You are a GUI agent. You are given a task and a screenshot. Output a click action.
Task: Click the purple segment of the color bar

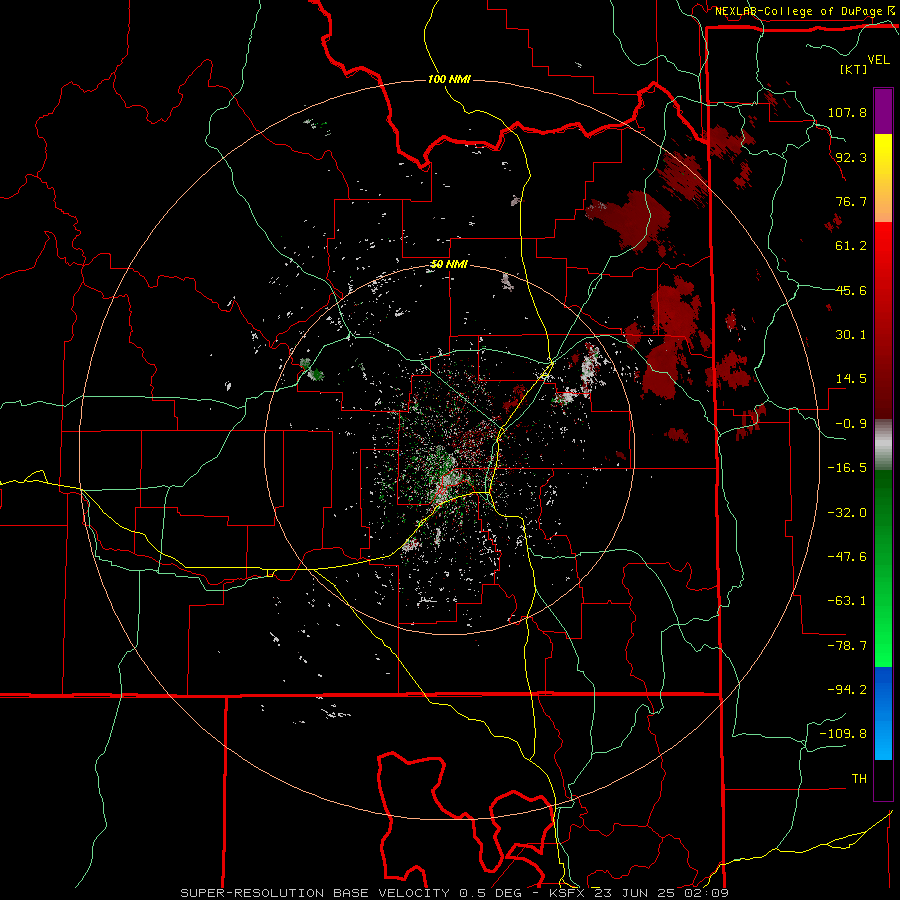pos(883,111)
